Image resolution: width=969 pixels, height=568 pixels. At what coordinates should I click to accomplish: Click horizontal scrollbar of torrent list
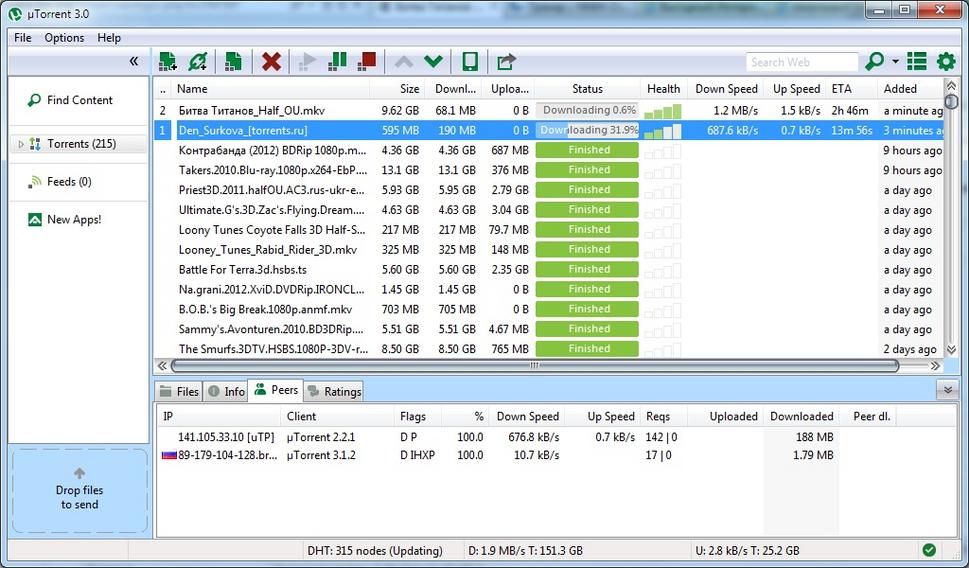(x=535, y=366)
